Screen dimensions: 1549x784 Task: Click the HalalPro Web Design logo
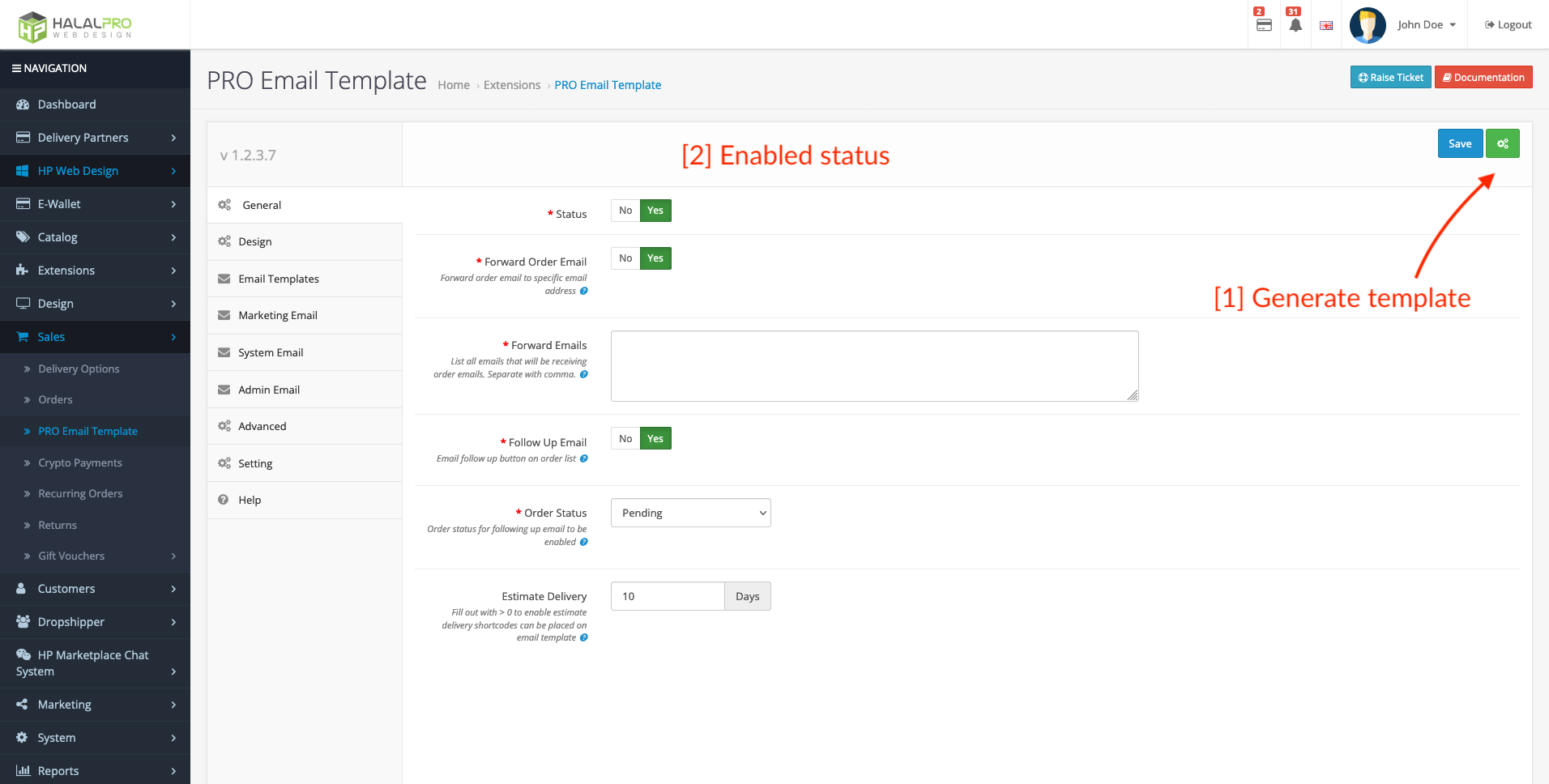(x=75, y=27)
